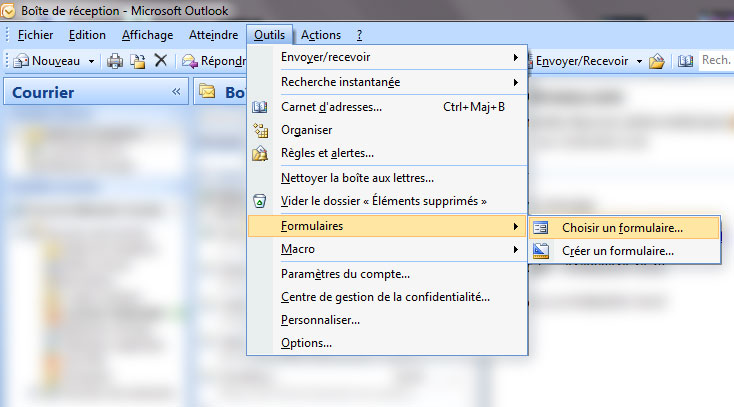Image resolution: width=734 pixels, height=407 pixels.
Task: Click the Nouveau toolbar button
Action: pyautogui.click(x=46, y=61)
